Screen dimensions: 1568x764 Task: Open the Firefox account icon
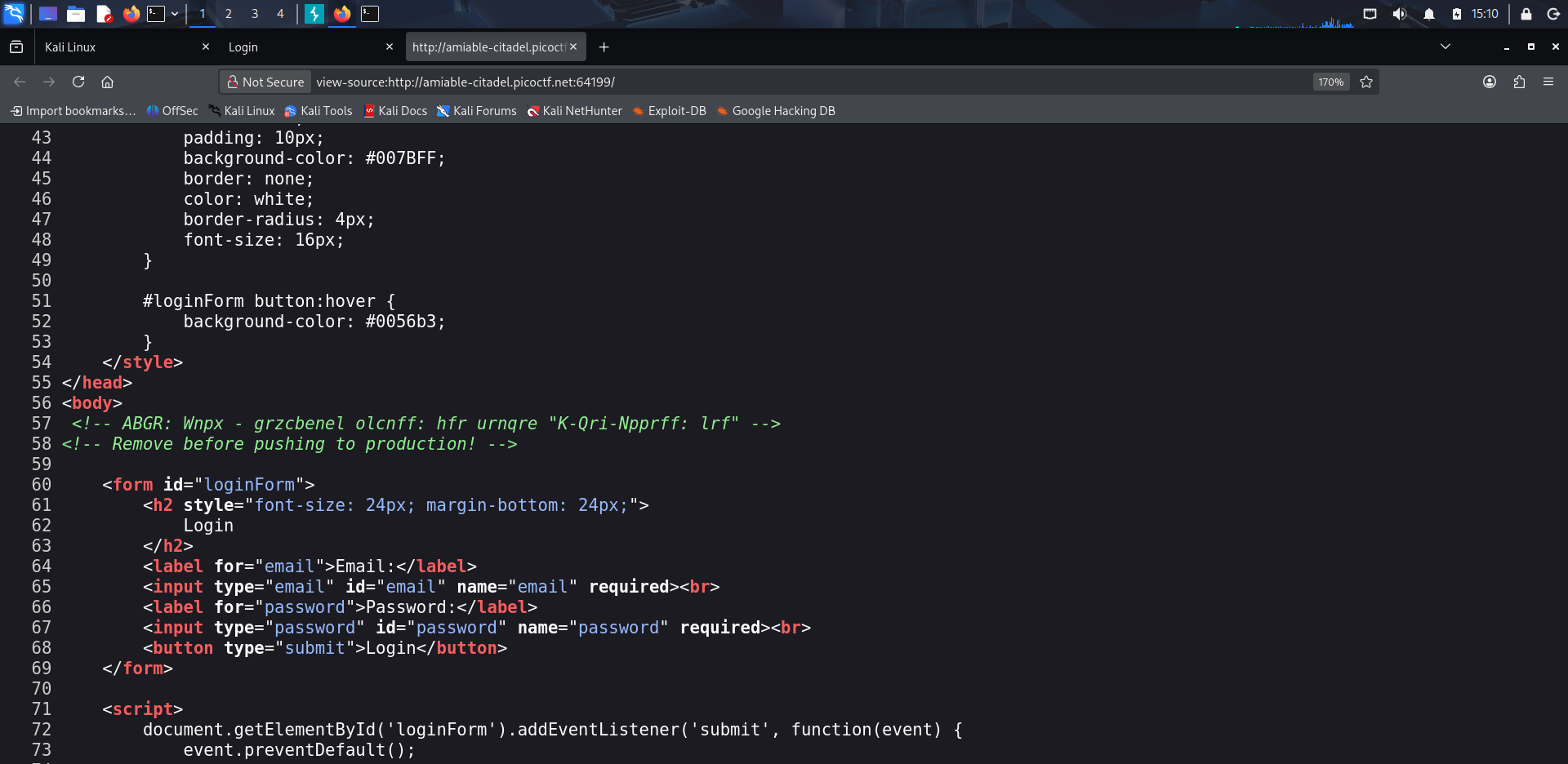[1490, 82]
